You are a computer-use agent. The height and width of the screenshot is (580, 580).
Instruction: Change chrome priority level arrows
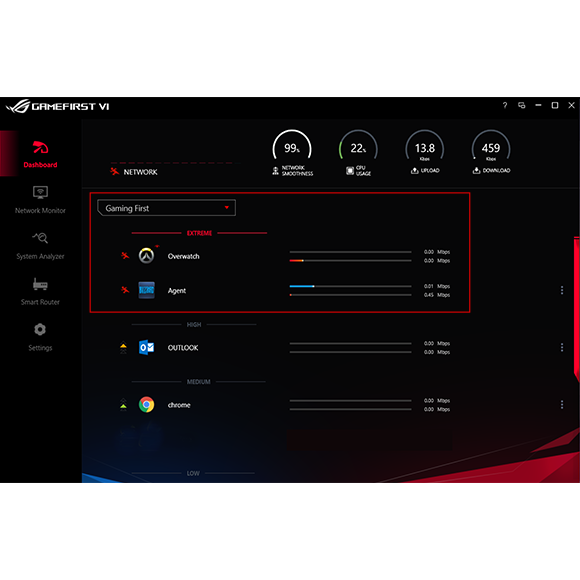tap(123, 405)
